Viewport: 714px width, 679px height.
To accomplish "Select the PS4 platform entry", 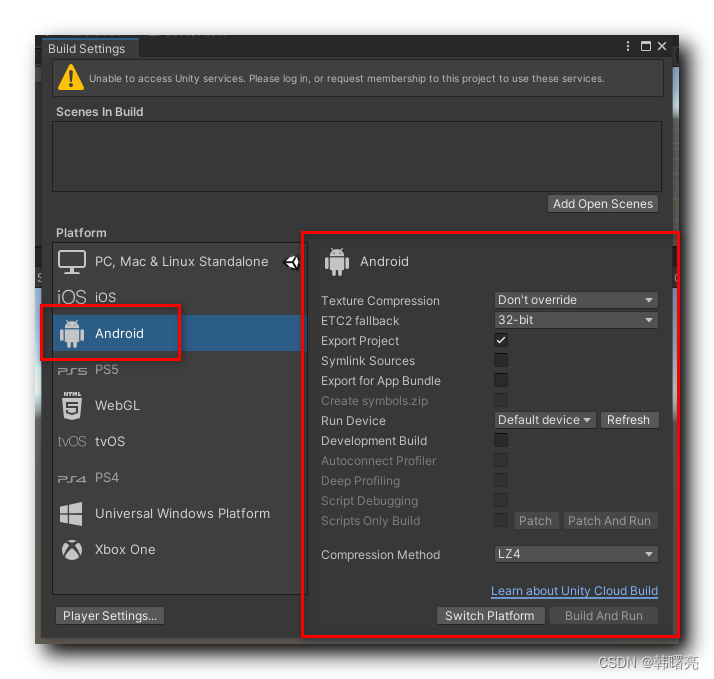I will (179, 477).
